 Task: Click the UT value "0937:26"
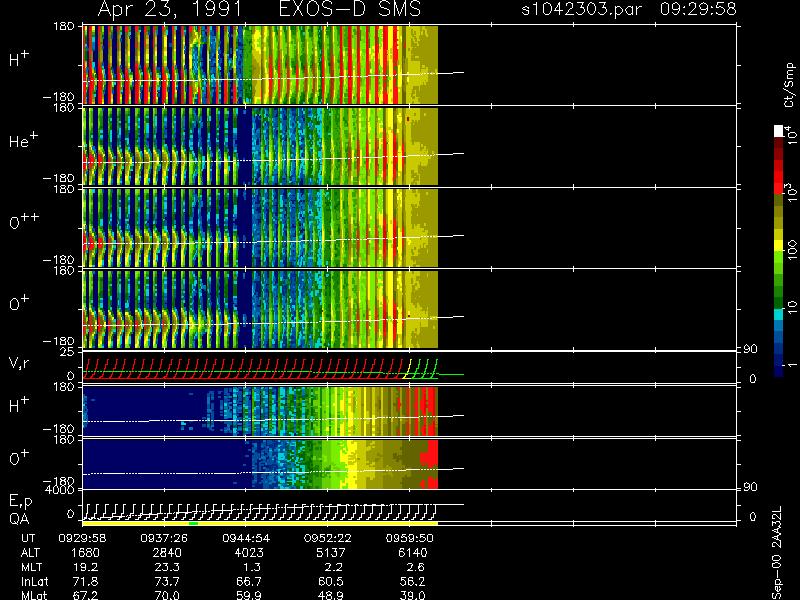[x=164, y=538]
